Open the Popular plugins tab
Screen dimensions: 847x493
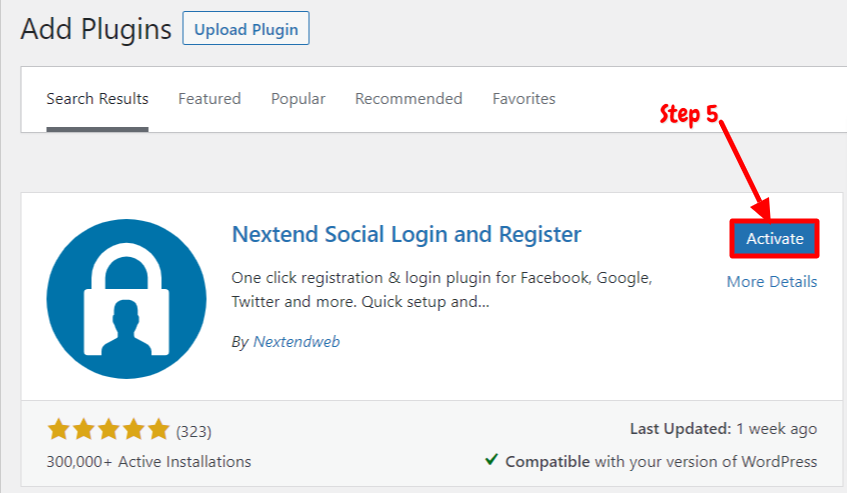(298, 99)
